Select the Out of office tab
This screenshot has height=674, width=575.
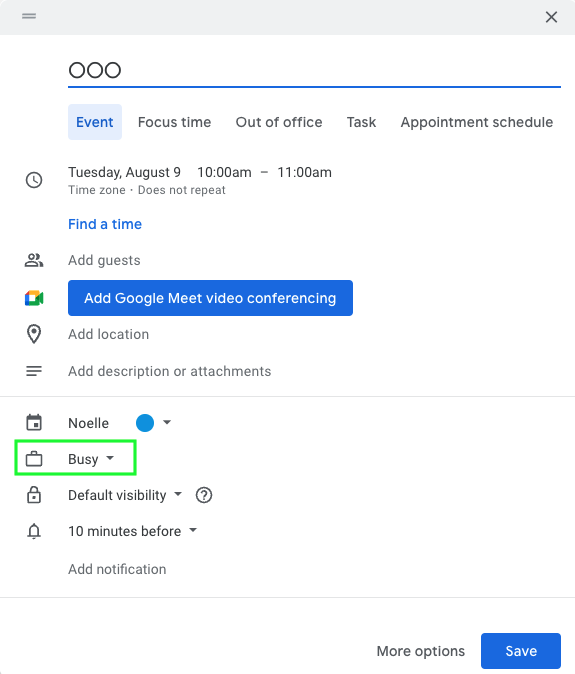(x=279, y=122)
